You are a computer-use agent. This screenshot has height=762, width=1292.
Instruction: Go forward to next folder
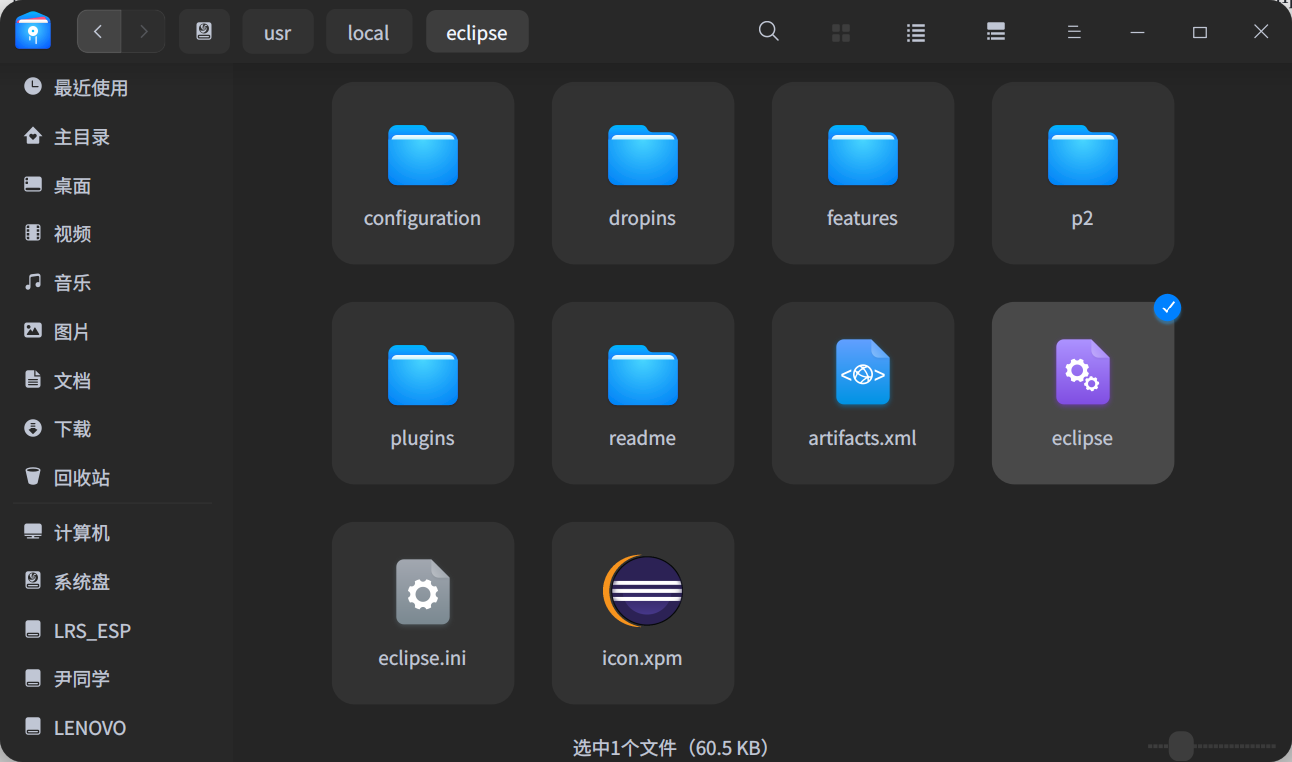[x=143, y=31]
